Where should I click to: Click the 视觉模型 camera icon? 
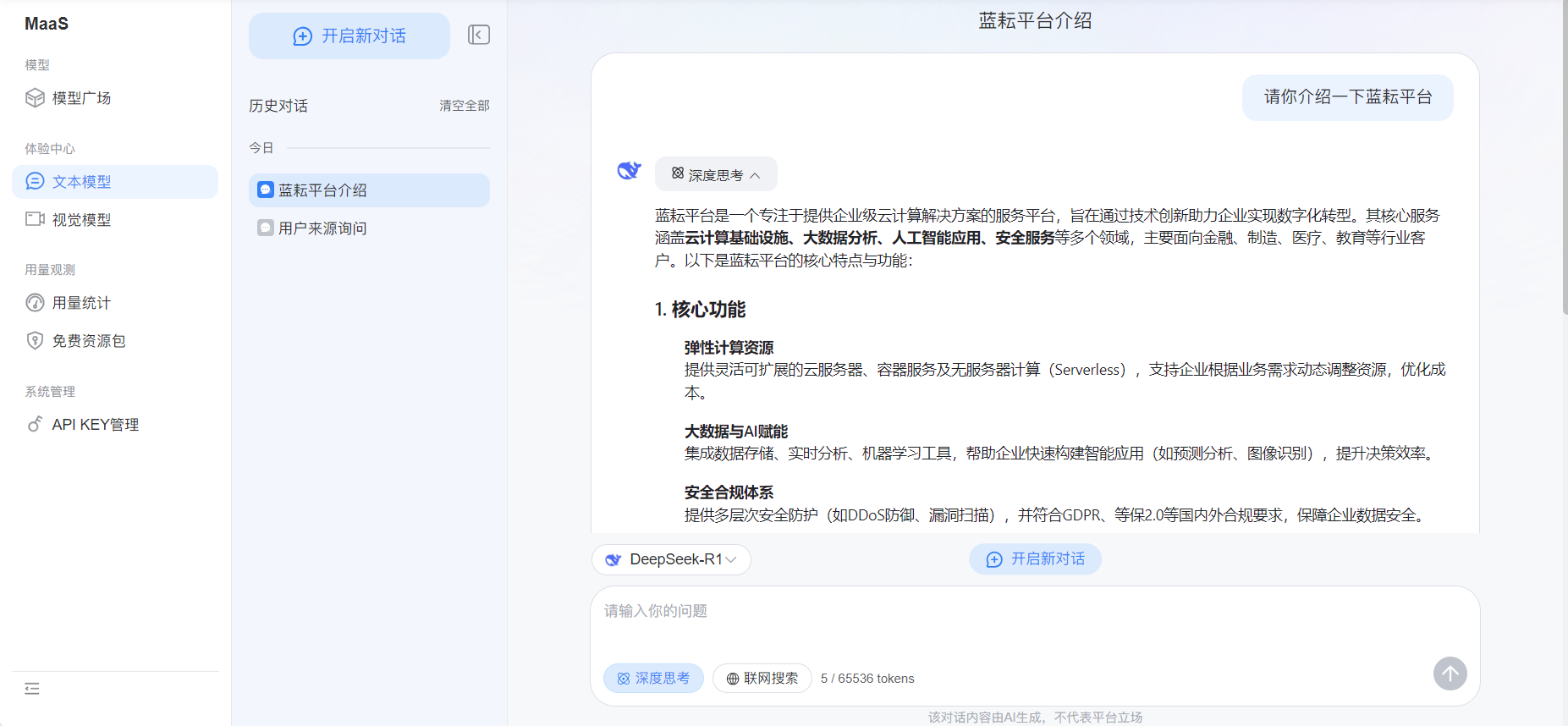[x=35, y=219]
